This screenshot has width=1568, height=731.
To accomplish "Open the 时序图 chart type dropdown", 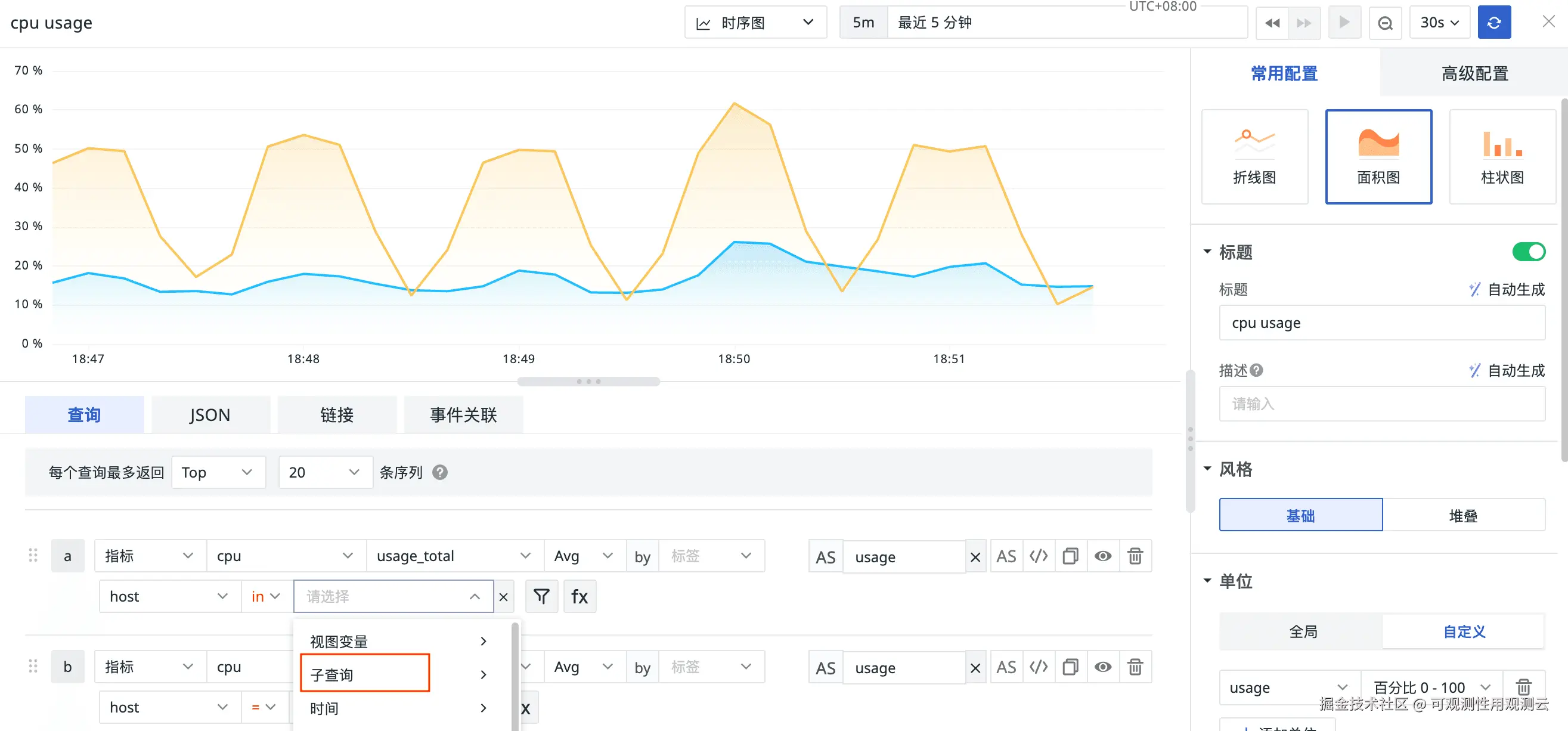I will pyautogui.click(x=755, y=23).
